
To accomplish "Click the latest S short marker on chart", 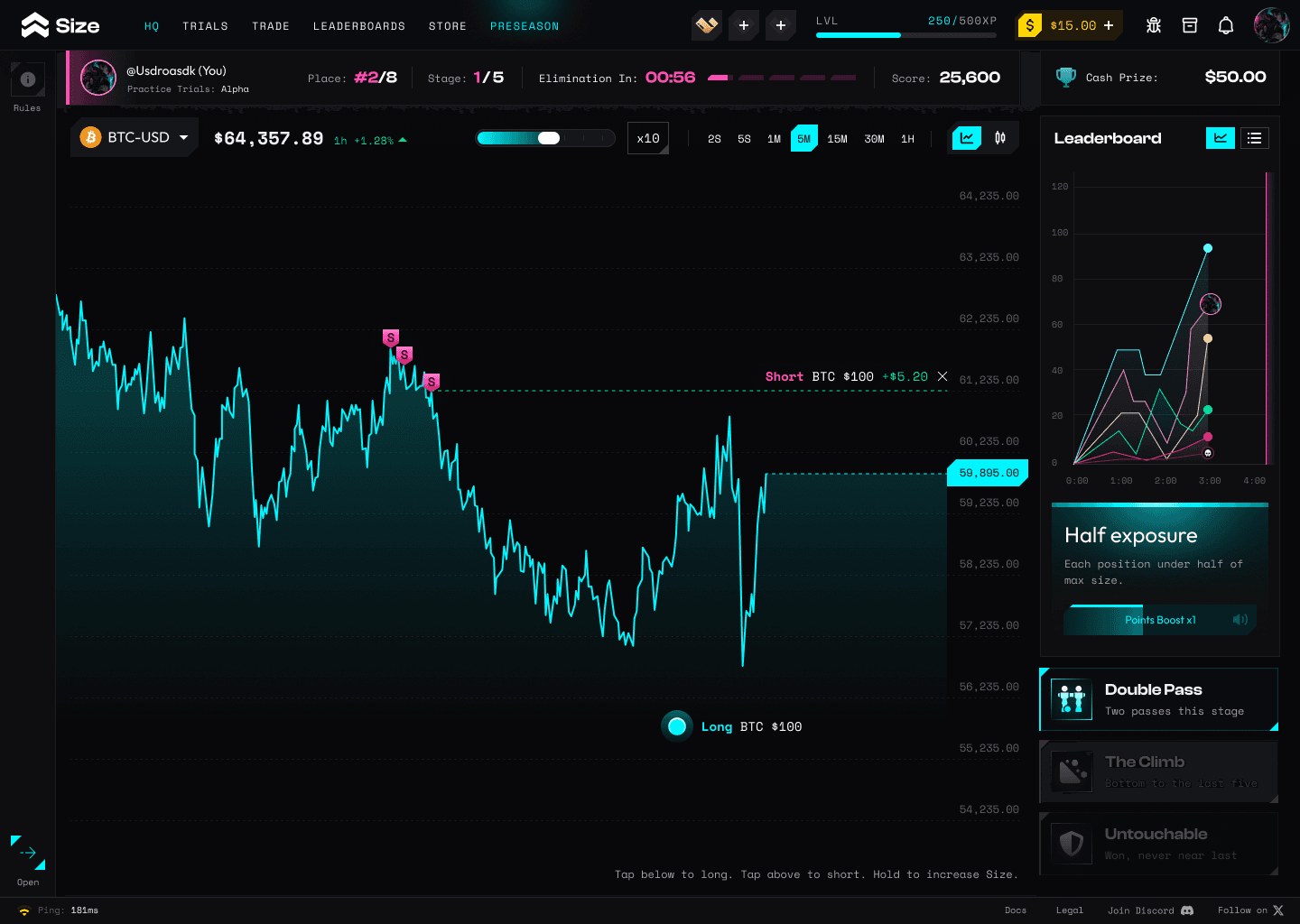I will pyautogui.click(x=432, y=382).
